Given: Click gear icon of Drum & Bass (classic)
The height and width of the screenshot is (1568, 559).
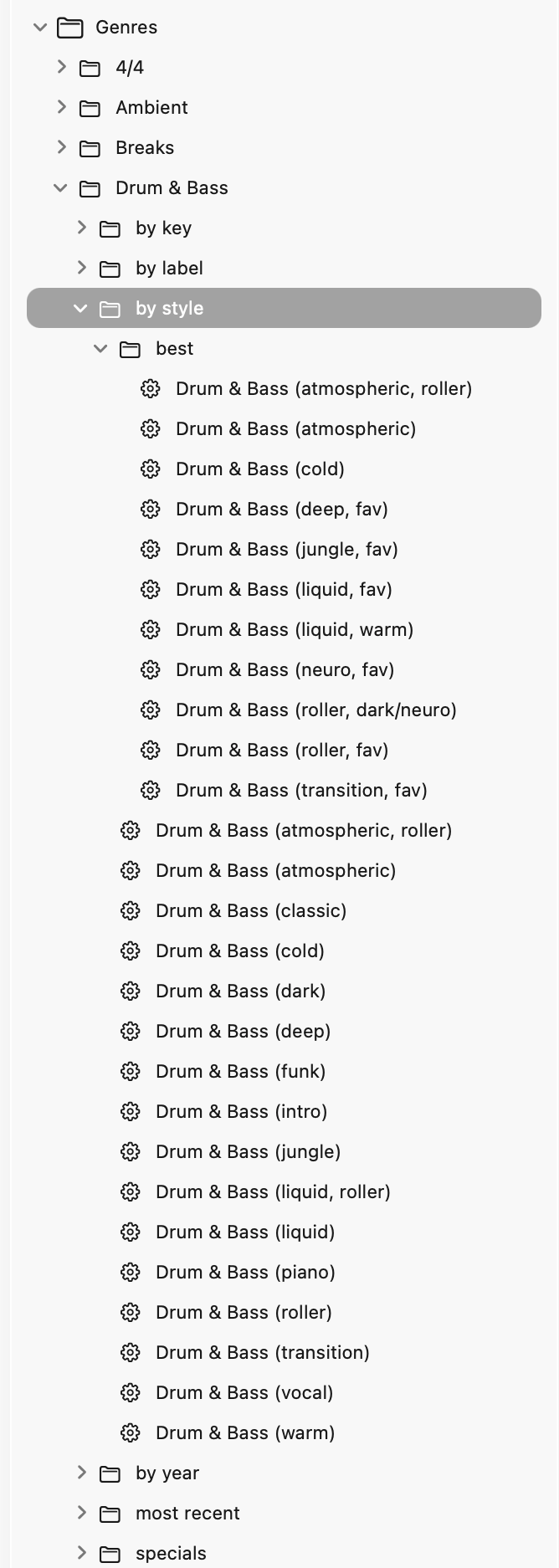Looking at the screenshot, I should pyautogui.click(x=131, y=910).
